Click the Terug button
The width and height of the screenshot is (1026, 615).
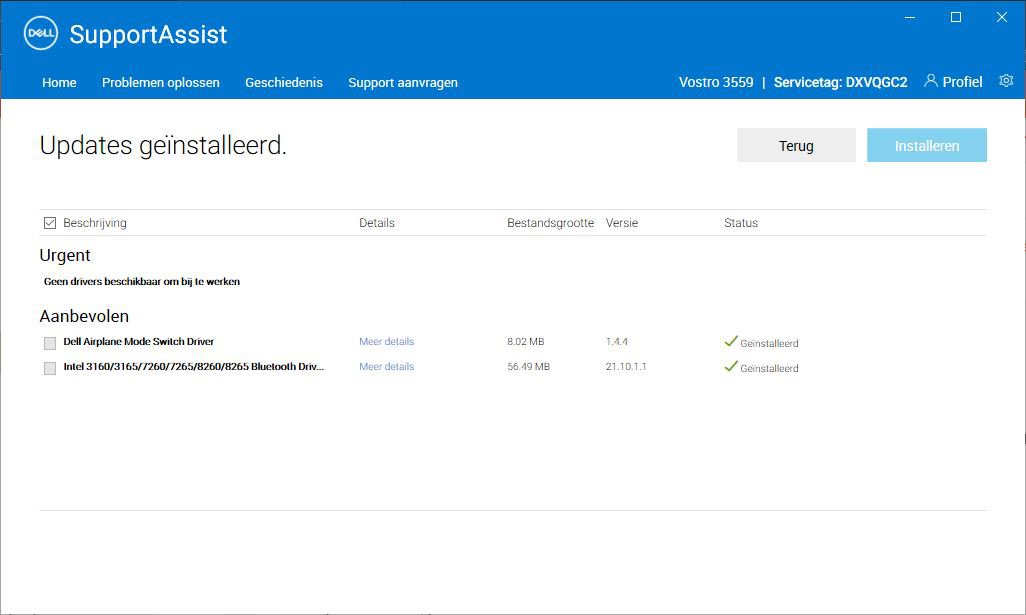(796, 145)
